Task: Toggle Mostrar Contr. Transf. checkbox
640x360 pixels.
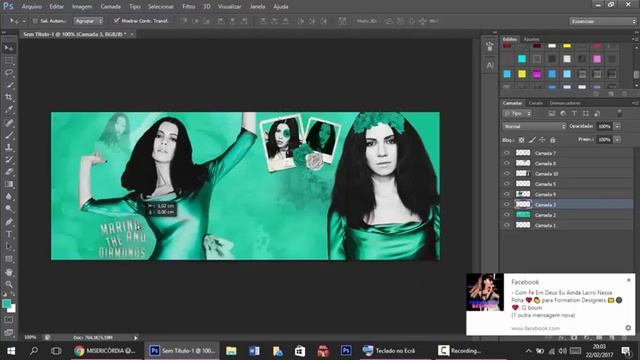Action: pyautogui.click(x=117, y=20)
